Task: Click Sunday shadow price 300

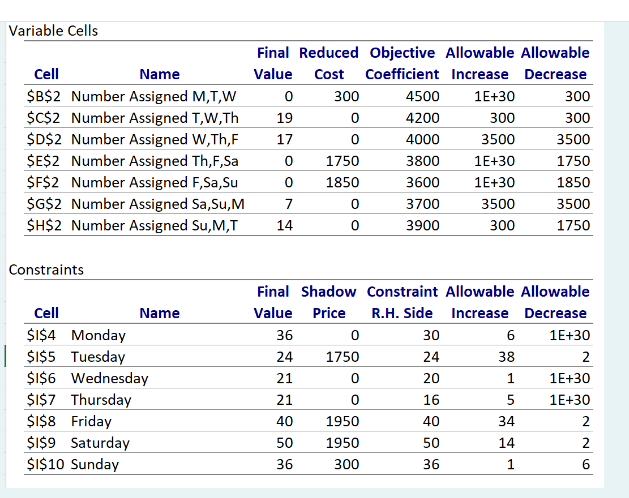Action: click(x=347, y=464)
